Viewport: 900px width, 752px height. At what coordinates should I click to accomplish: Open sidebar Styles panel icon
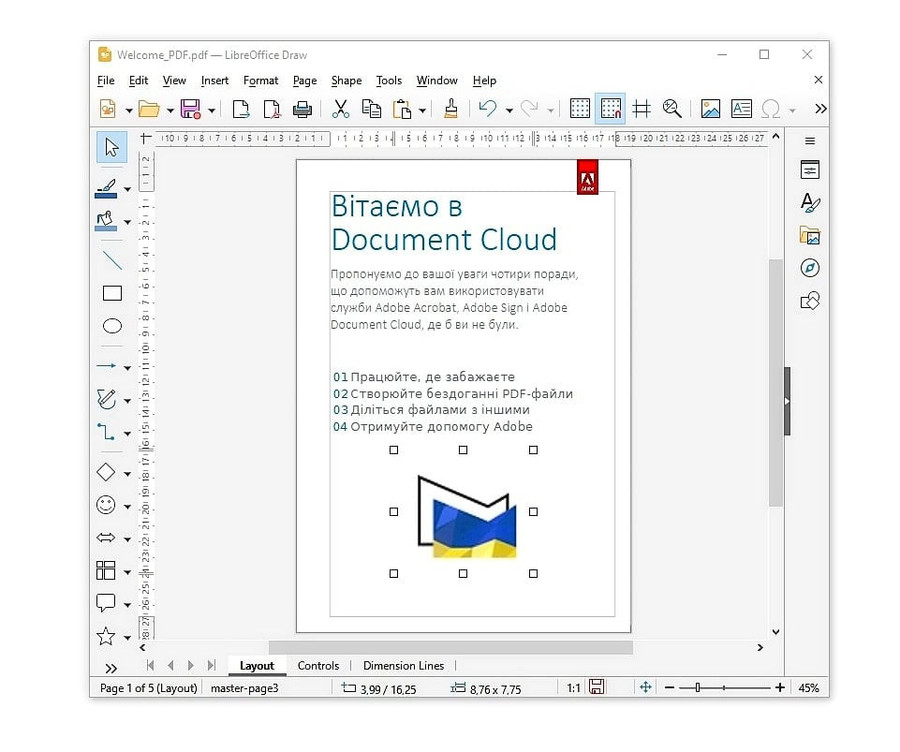[x=810, y=202]
